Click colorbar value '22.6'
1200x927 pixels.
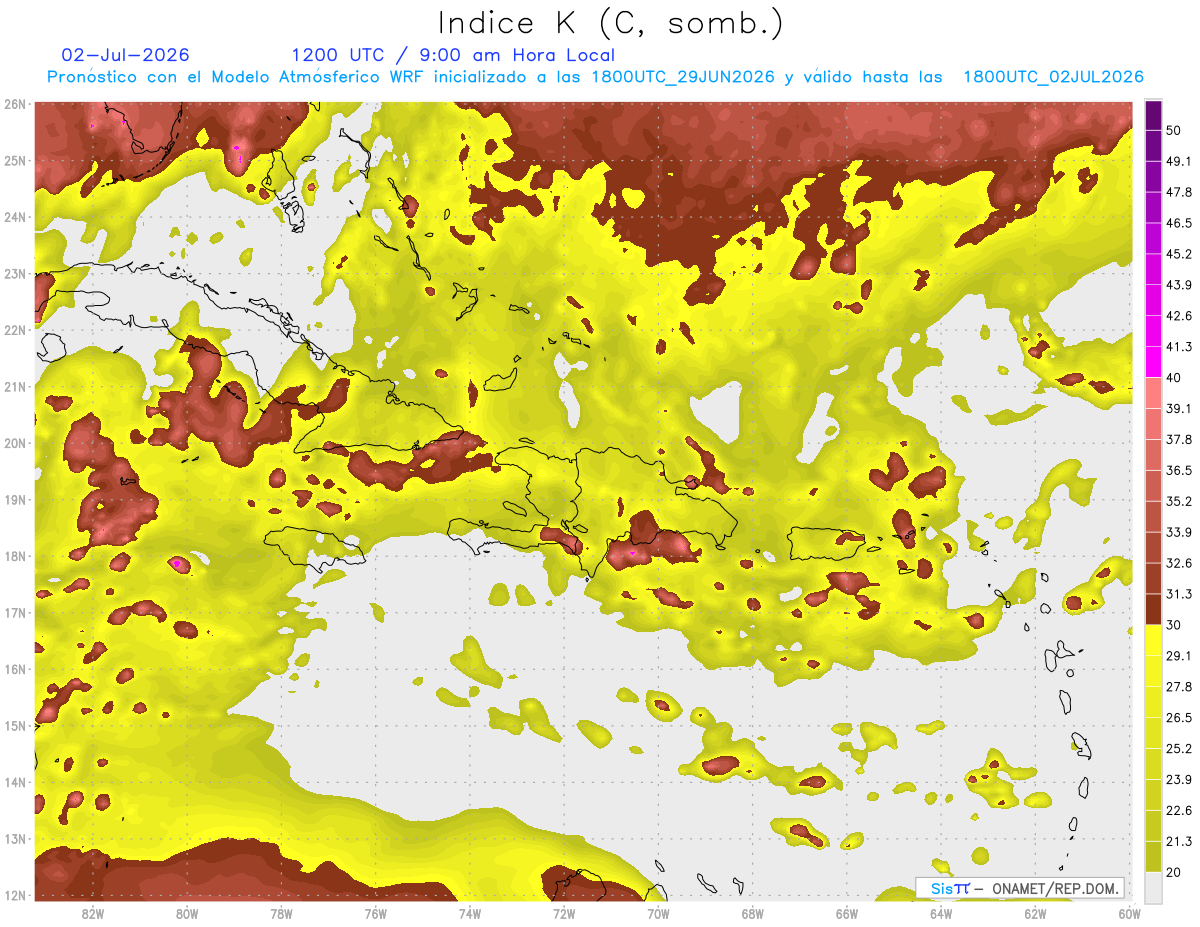1178,811
